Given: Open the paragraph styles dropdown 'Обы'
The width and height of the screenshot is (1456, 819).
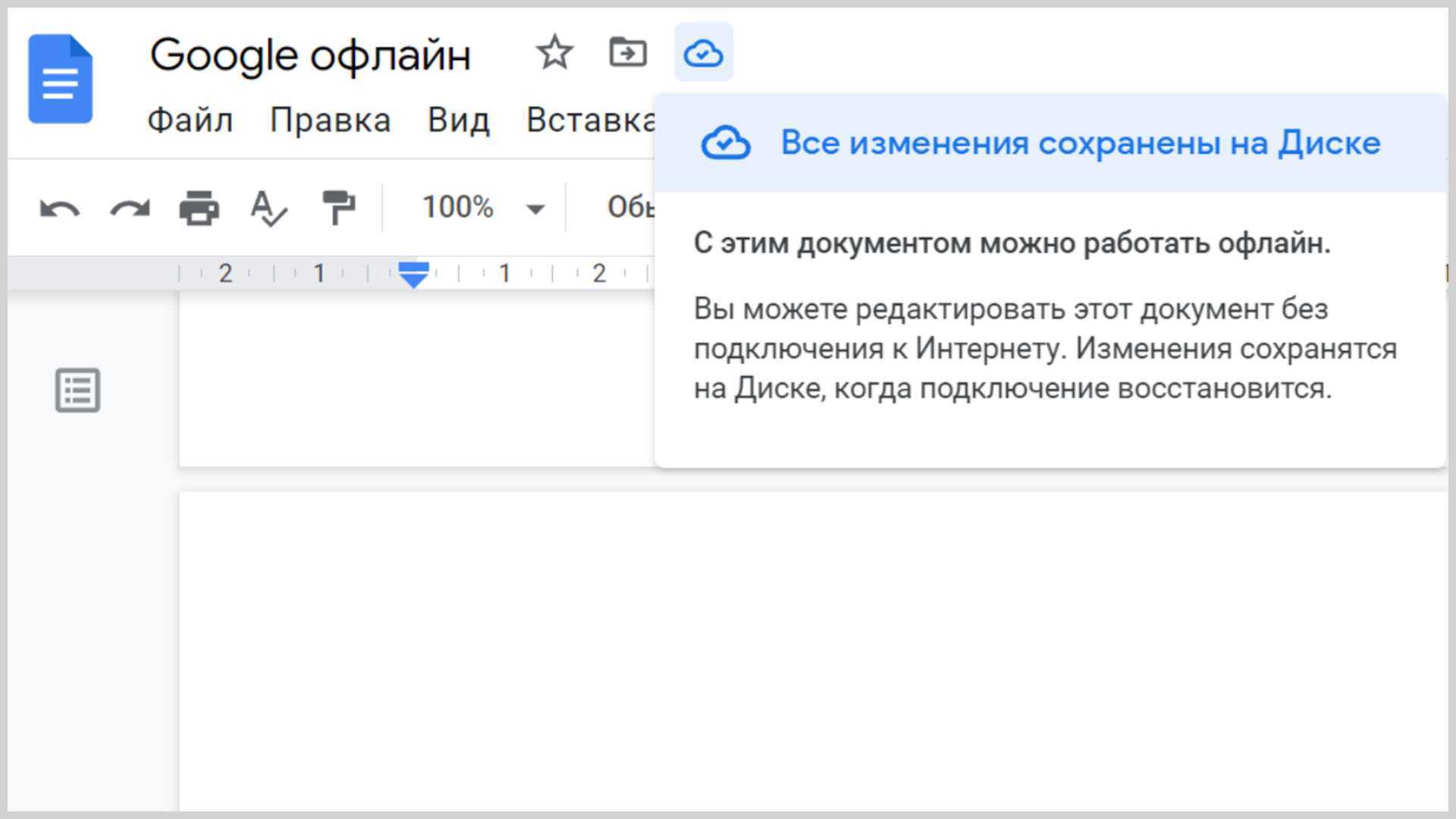Looking at the screenshot, I should pyautogui.click(x=629, y=207).
